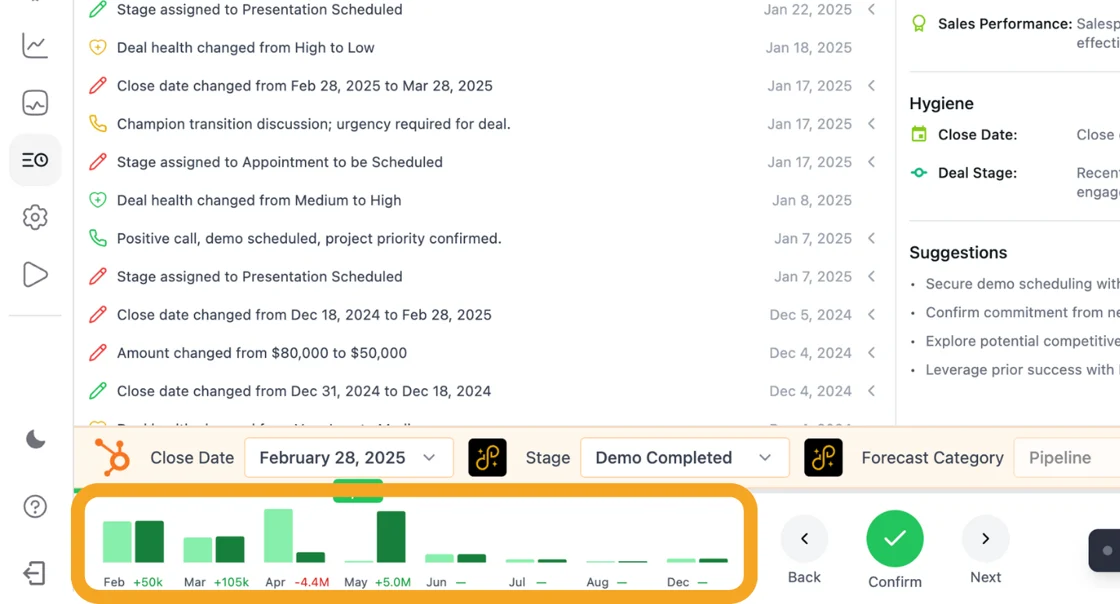
Task: Click the sign-out icon at the sidebar bottom
Action: pyautogui.click(x=34, y=573)
